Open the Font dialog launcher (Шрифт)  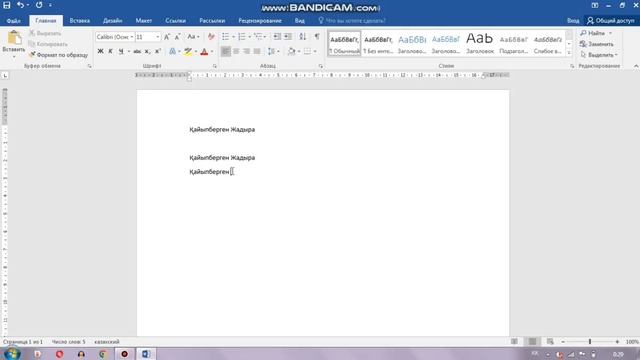click(214, 66)
